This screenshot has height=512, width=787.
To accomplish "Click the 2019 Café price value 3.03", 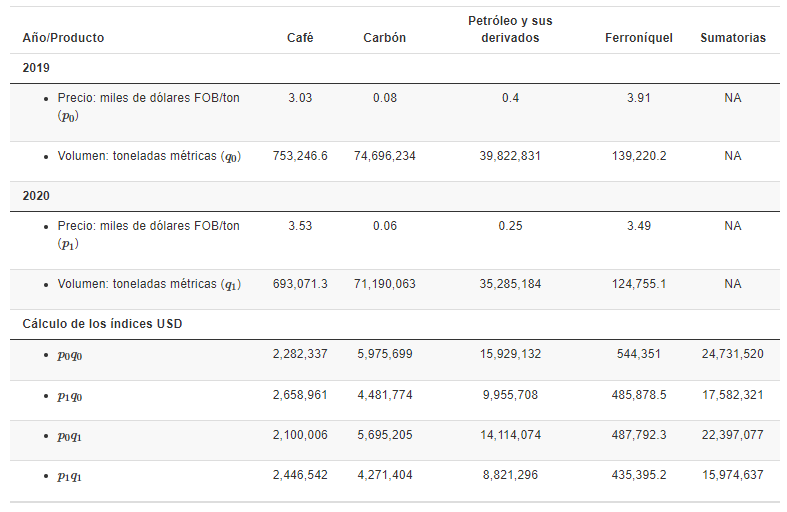I will 300,98.
